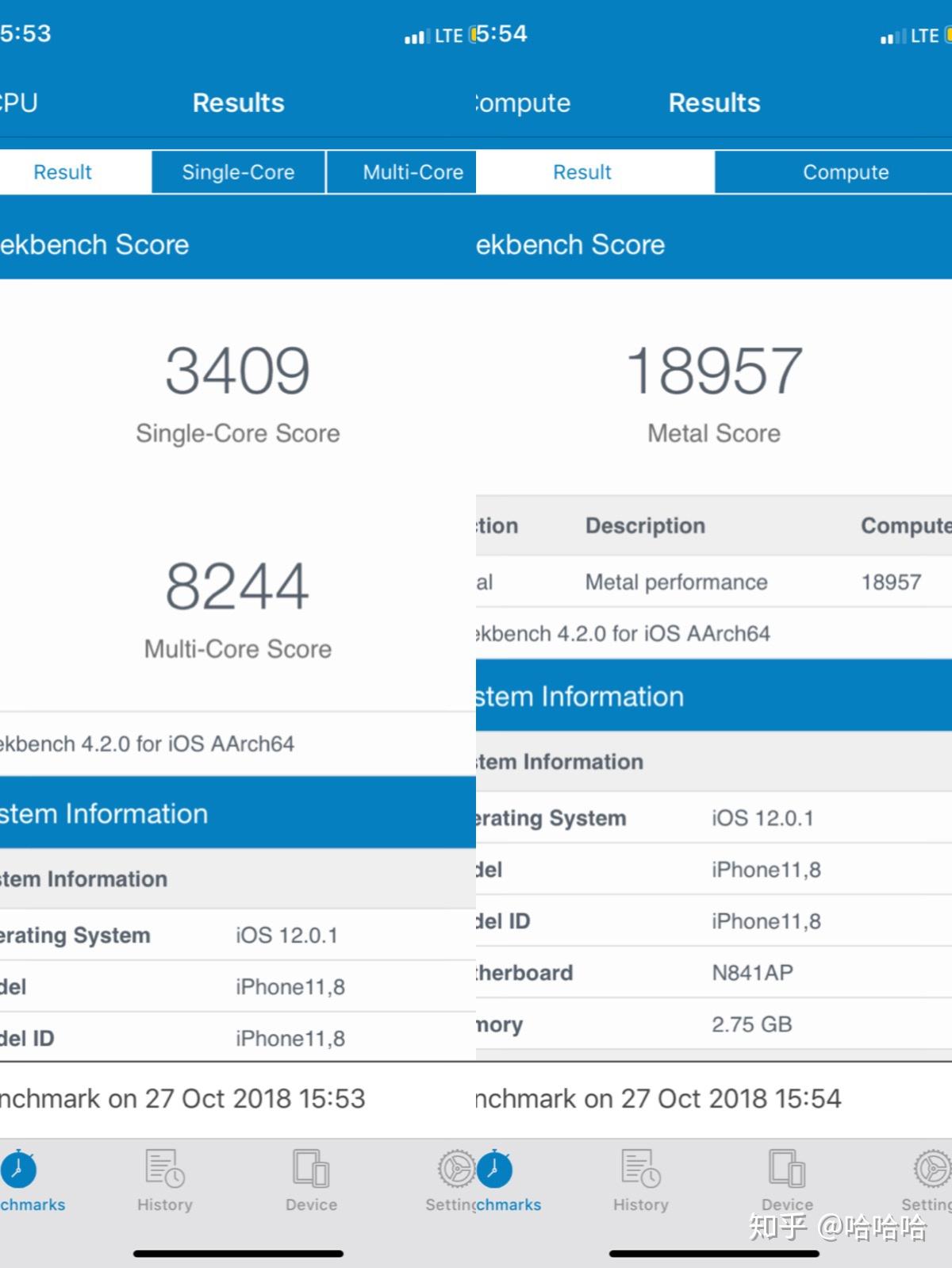The height and width of the screenshot is (1268, 952).
Task: Select Metal performance table row
Action: coord(714,582)
